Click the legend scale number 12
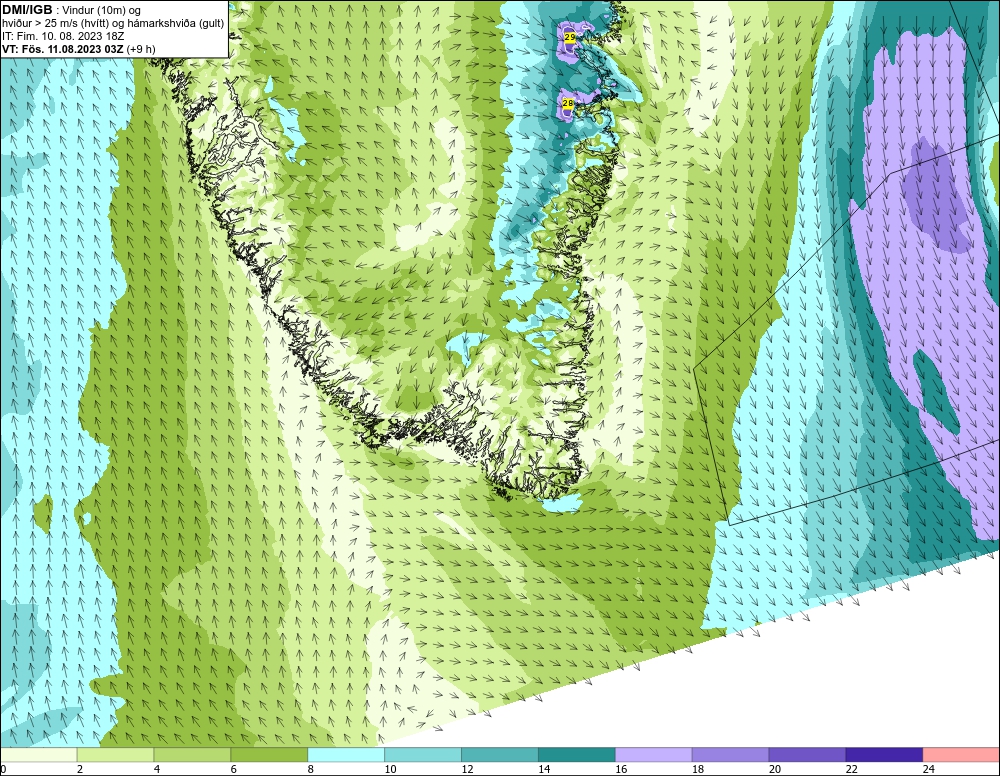 point(467,769)
